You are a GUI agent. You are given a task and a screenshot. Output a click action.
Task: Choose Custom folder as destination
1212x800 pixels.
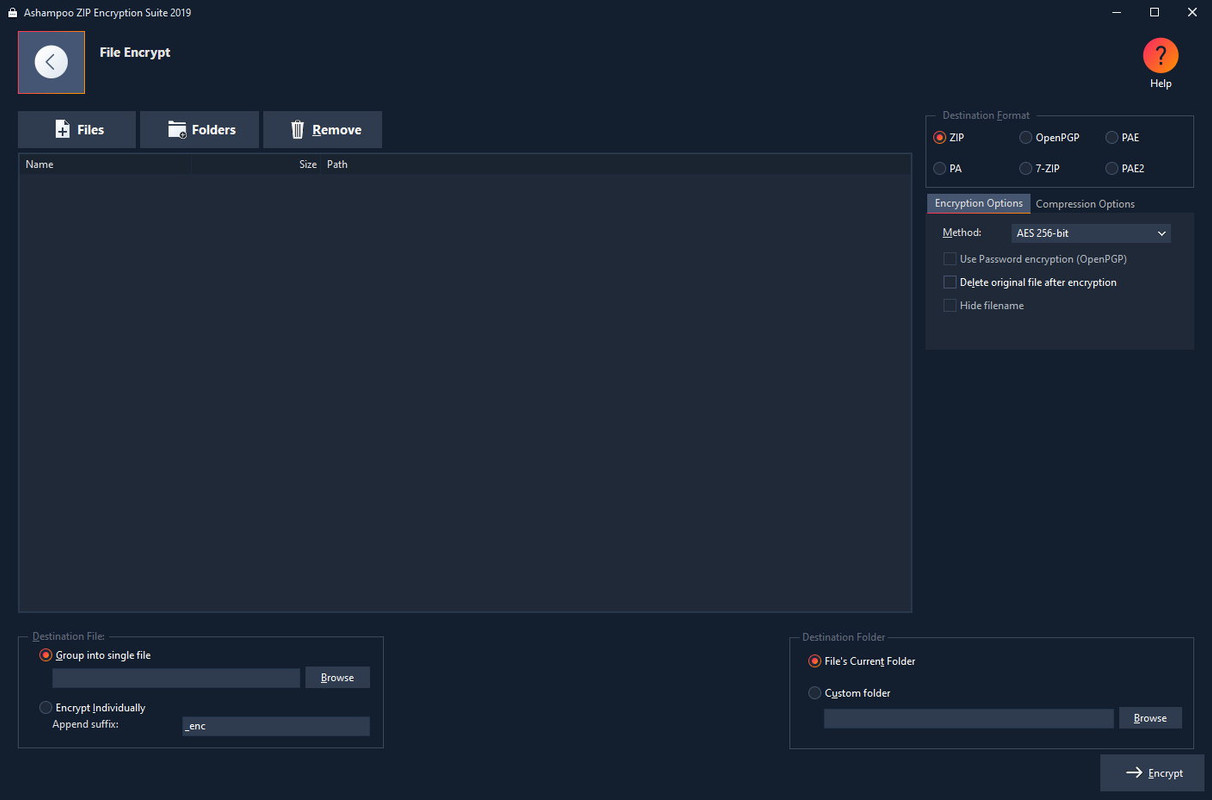click(814, 692)
